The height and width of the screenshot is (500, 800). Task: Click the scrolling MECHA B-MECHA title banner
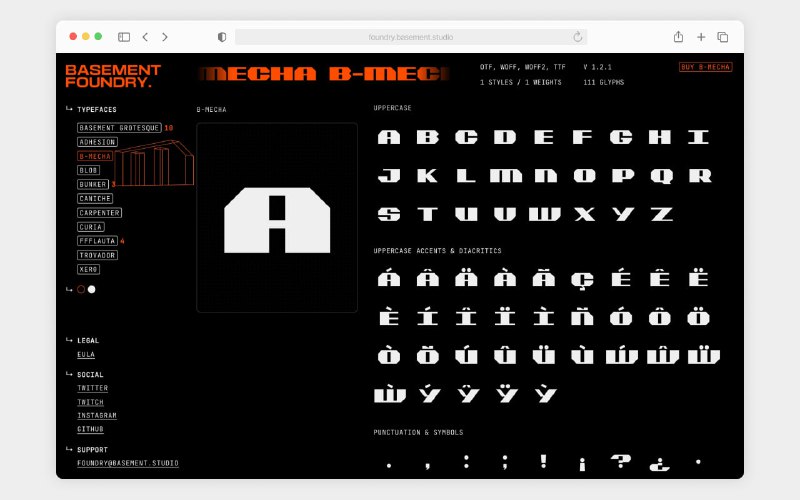coord(323,74)
